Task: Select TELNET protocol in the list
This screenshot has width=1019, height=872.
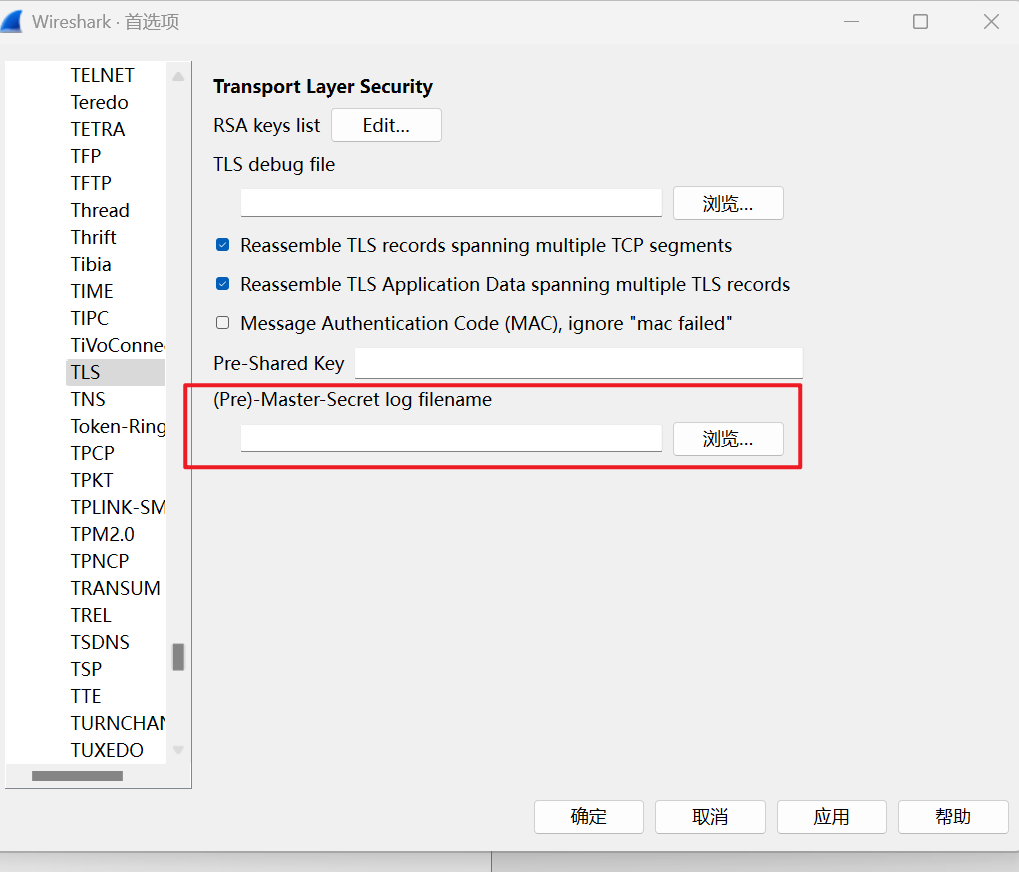Action: pyautogui.click(x=102, y=75)
